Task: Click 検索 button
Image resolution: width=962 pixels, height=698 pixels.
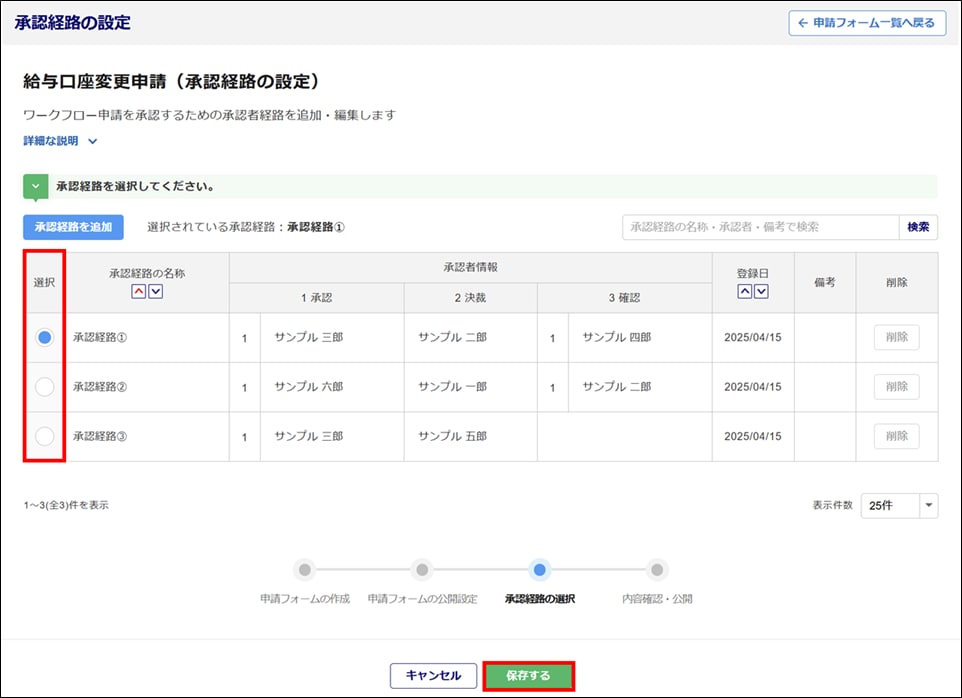Action: (918, 227)
